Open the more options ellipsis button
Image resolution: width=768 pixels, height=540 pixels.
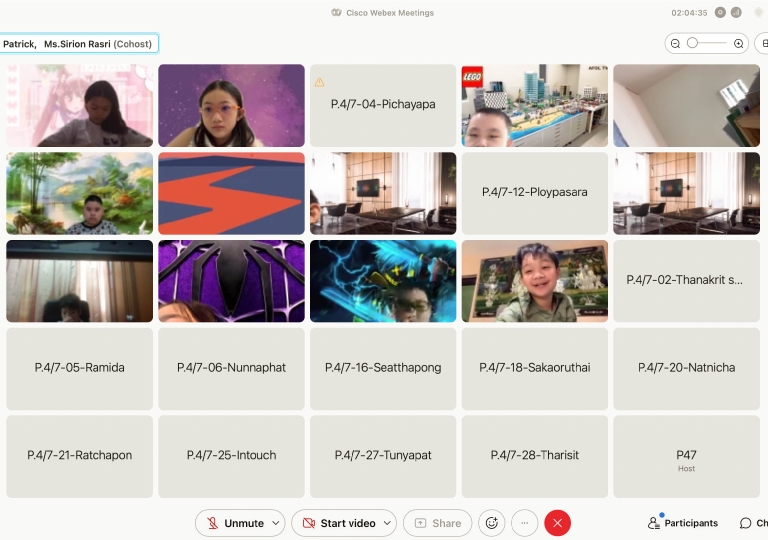coord(525,523)
